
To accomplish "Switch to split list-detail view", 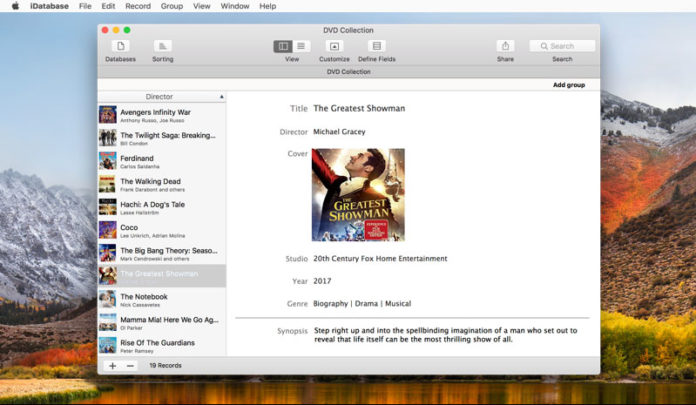I will pyautogui.click(x=283, y=46).
